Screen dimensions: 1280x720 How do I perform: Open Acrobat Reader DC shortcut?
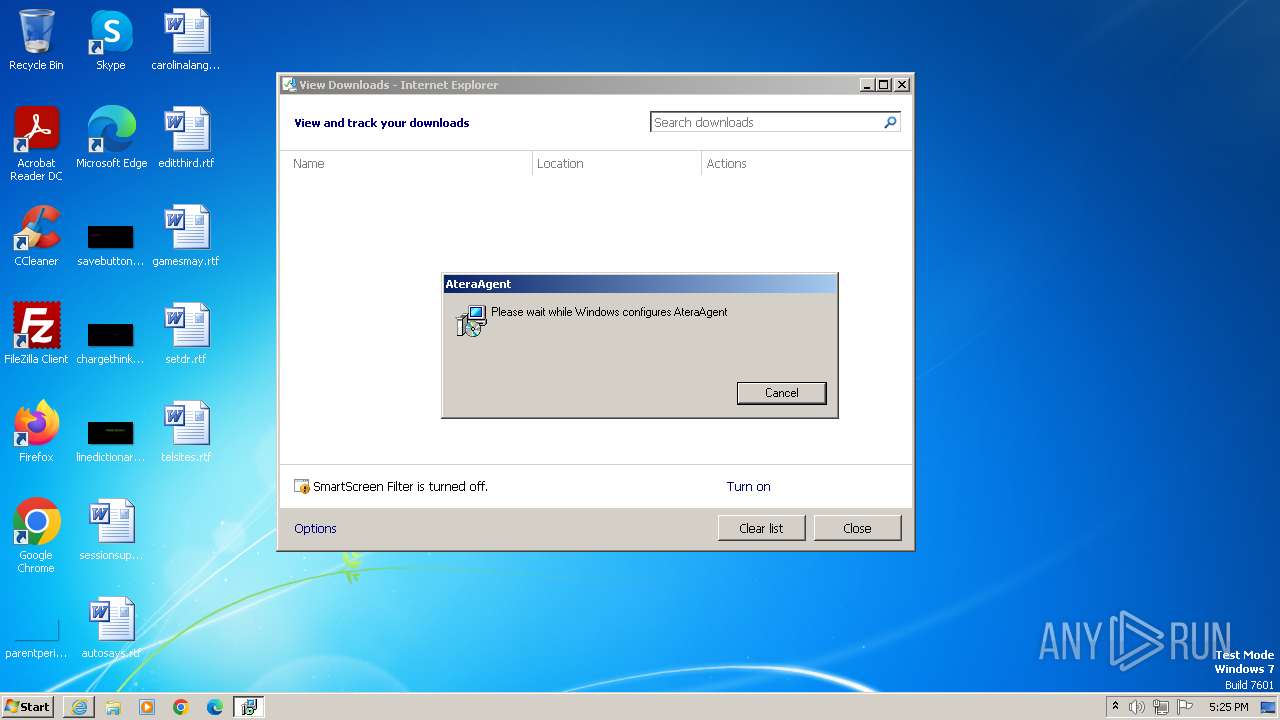click(36, 144)
